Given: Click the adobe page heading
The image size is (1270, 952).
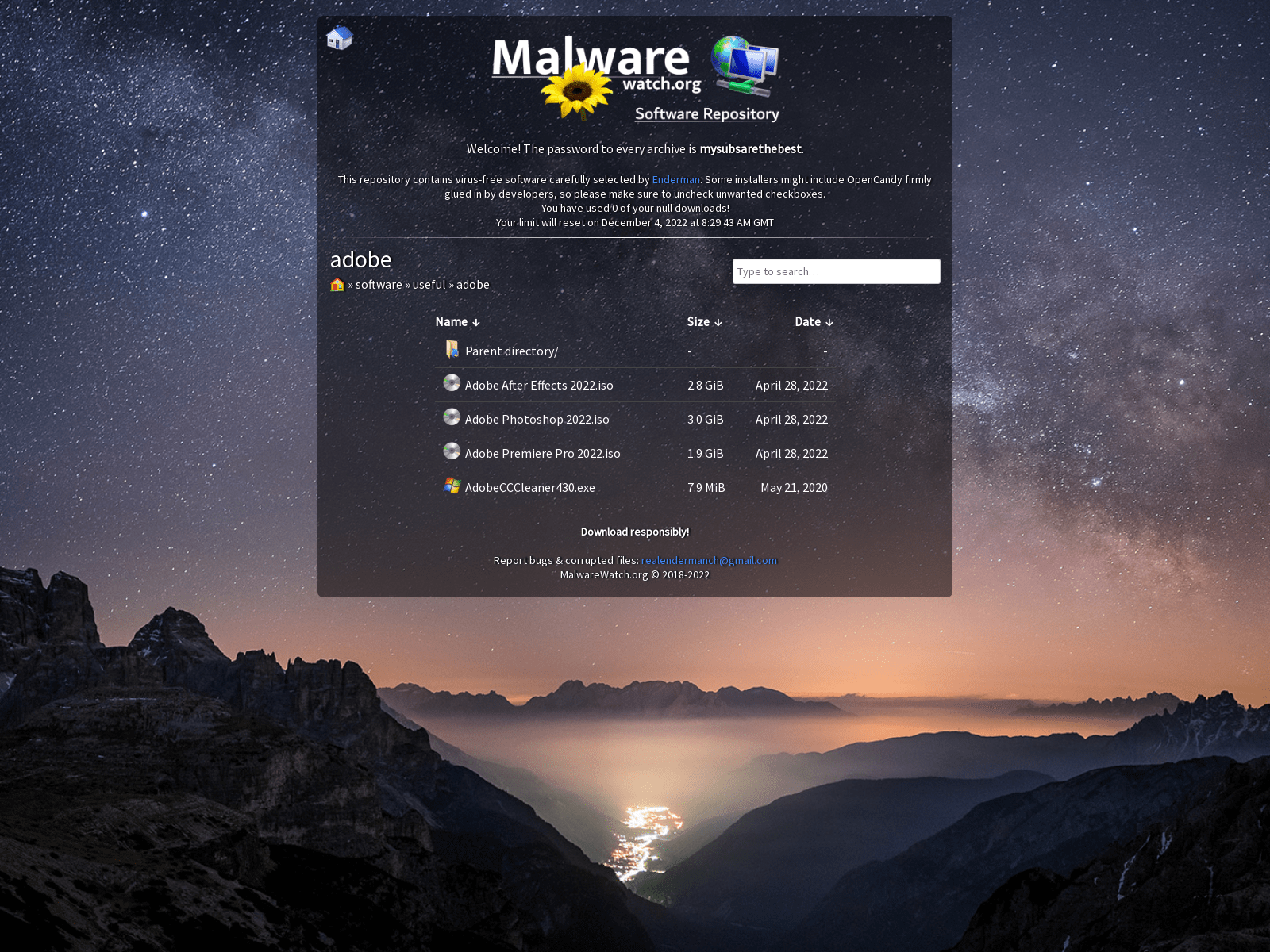Looking at the screenshot, I should coord(361,259).
